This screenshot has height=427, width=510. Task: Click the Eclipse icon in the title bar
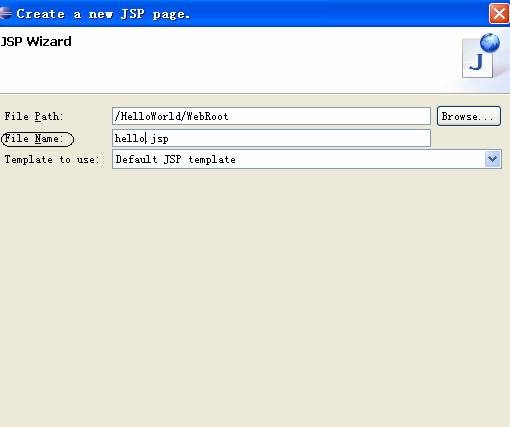pos(5,13)
